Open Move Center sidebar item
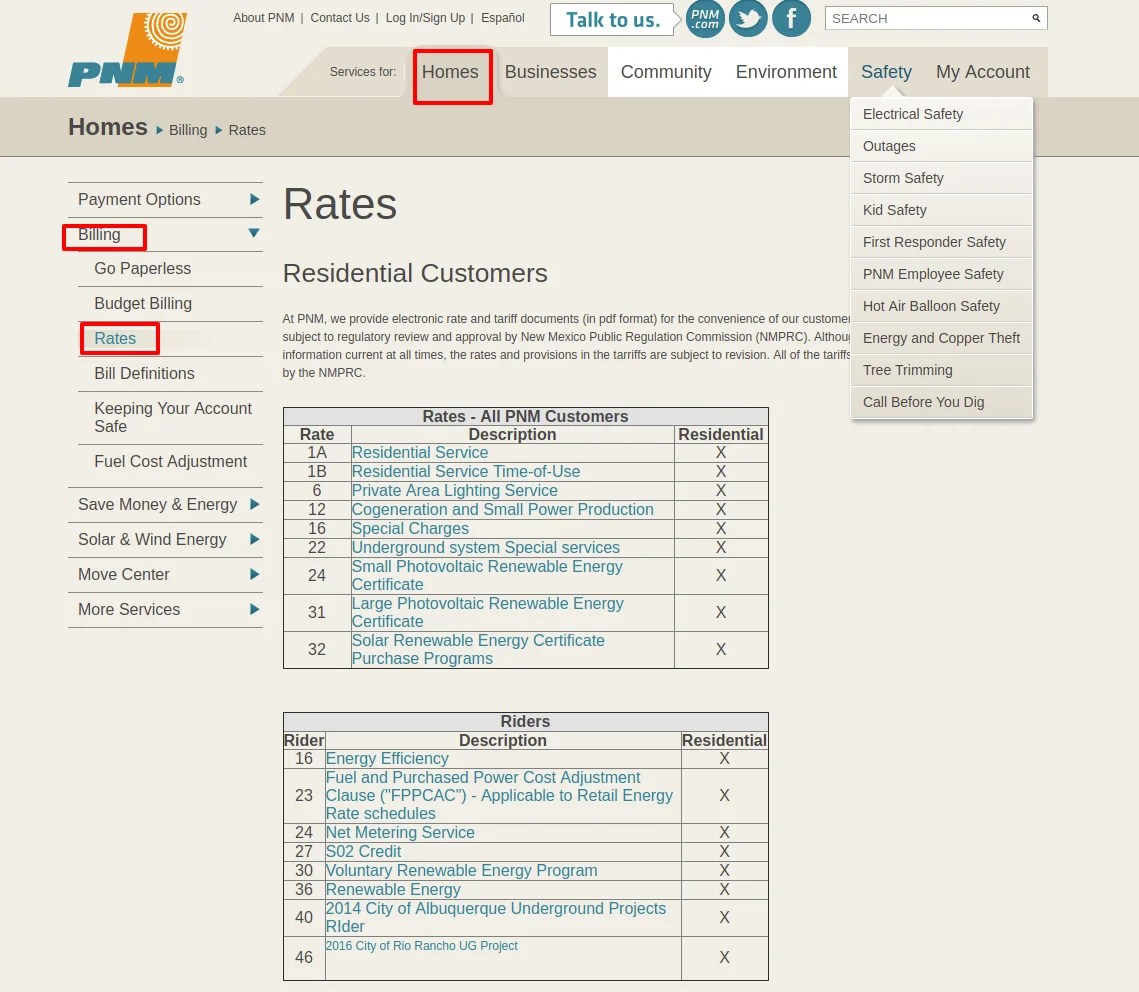The image size is (1139, 992). coord(123,574)
